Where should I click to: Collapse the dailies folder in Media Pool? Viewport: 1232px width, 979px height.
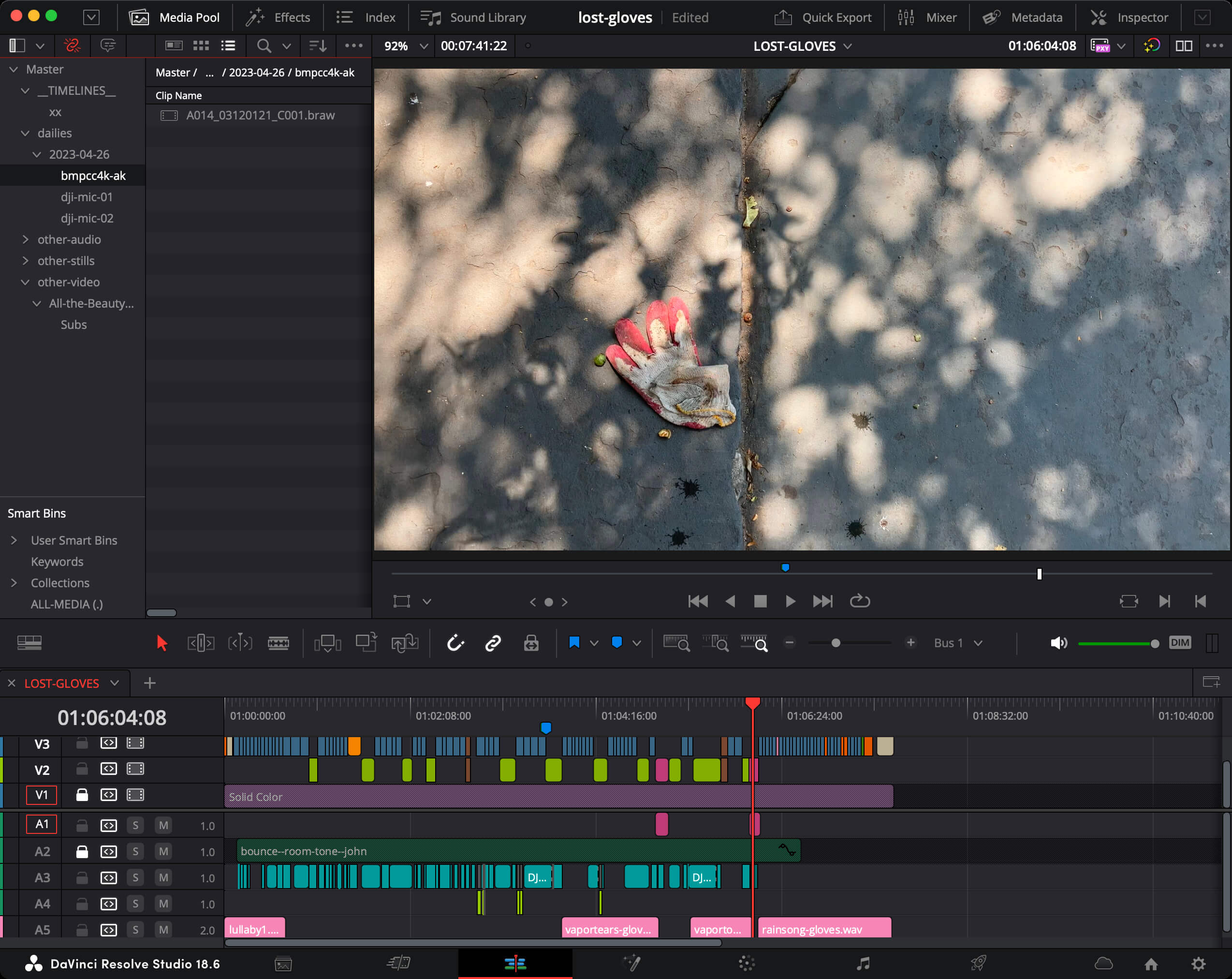[25, 133]
